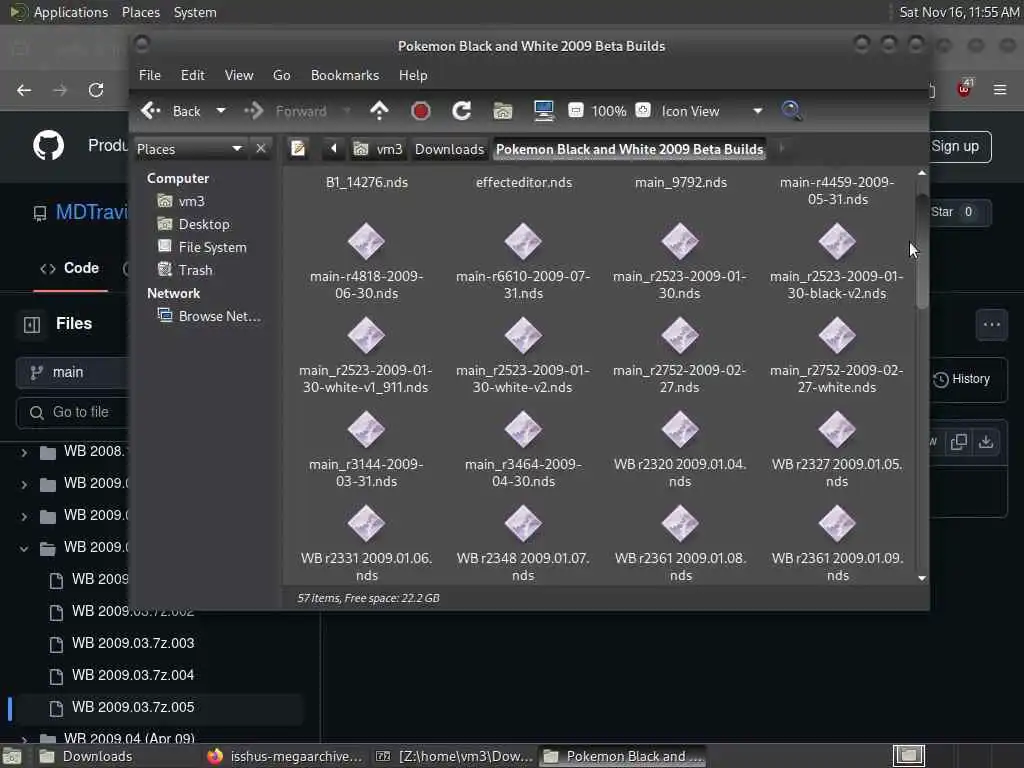Viewport: 1024px width, 768px height.
Task: Open the Home folder toolbar icon
Action: pos(503,111)
